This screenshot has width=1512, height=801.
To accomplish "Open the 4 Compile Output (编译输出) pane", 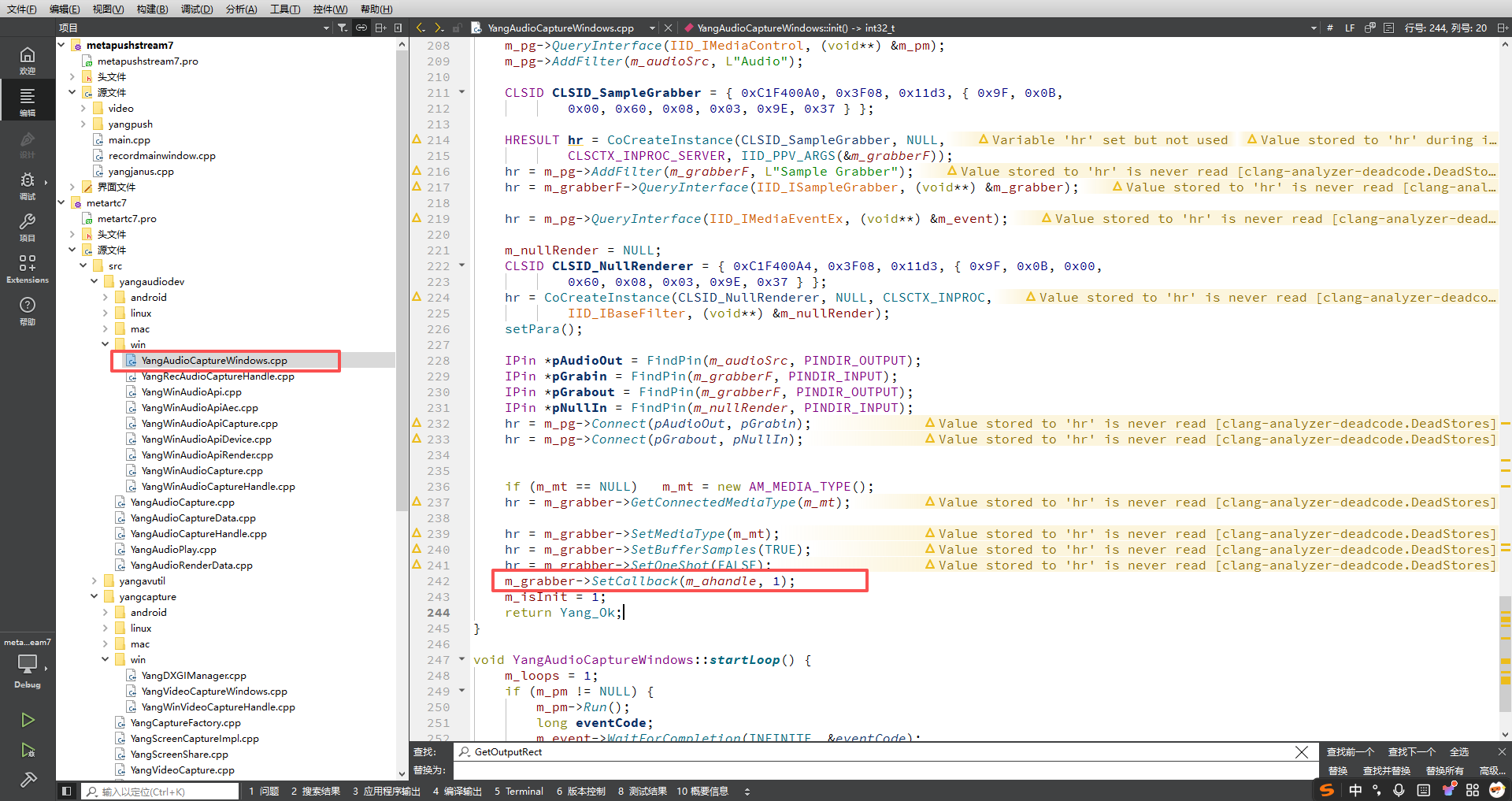I will click(x=457, y=792).
